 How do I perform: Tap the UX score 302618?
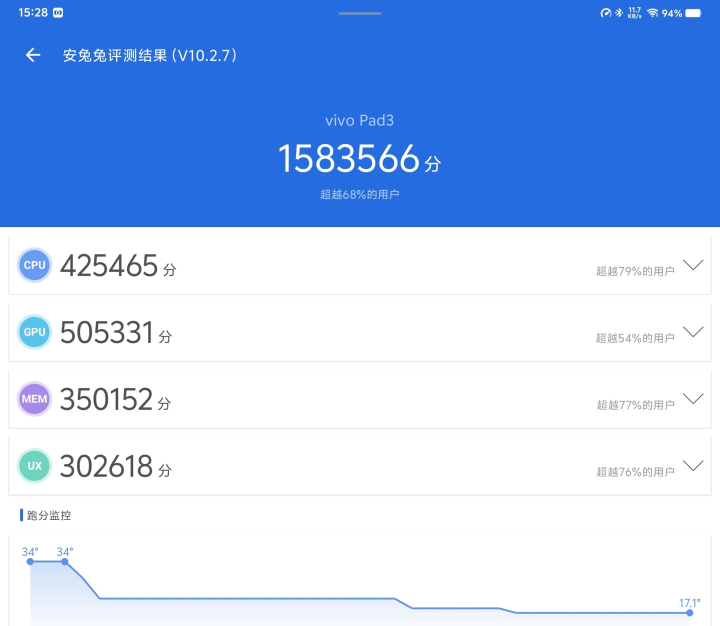pos(107,466)
